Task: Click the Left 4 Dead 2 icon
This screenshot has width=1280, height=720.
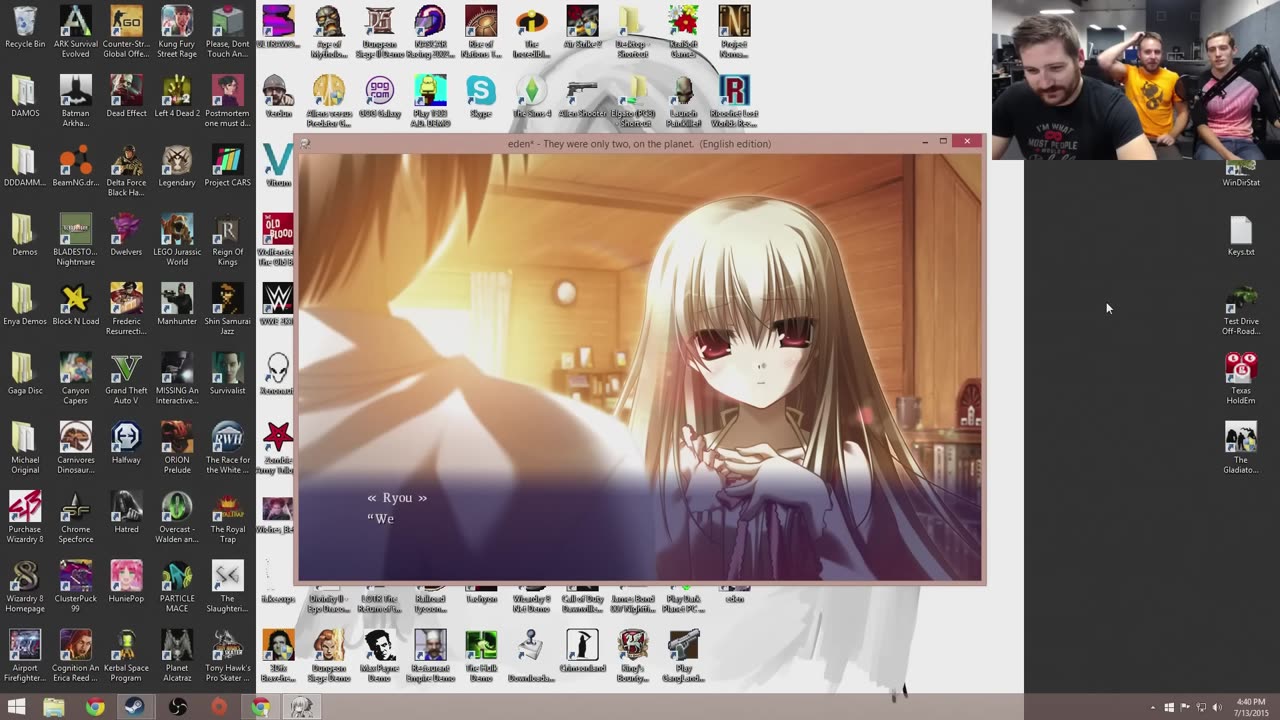Action: pyautogui.click(x=177, y=97)
